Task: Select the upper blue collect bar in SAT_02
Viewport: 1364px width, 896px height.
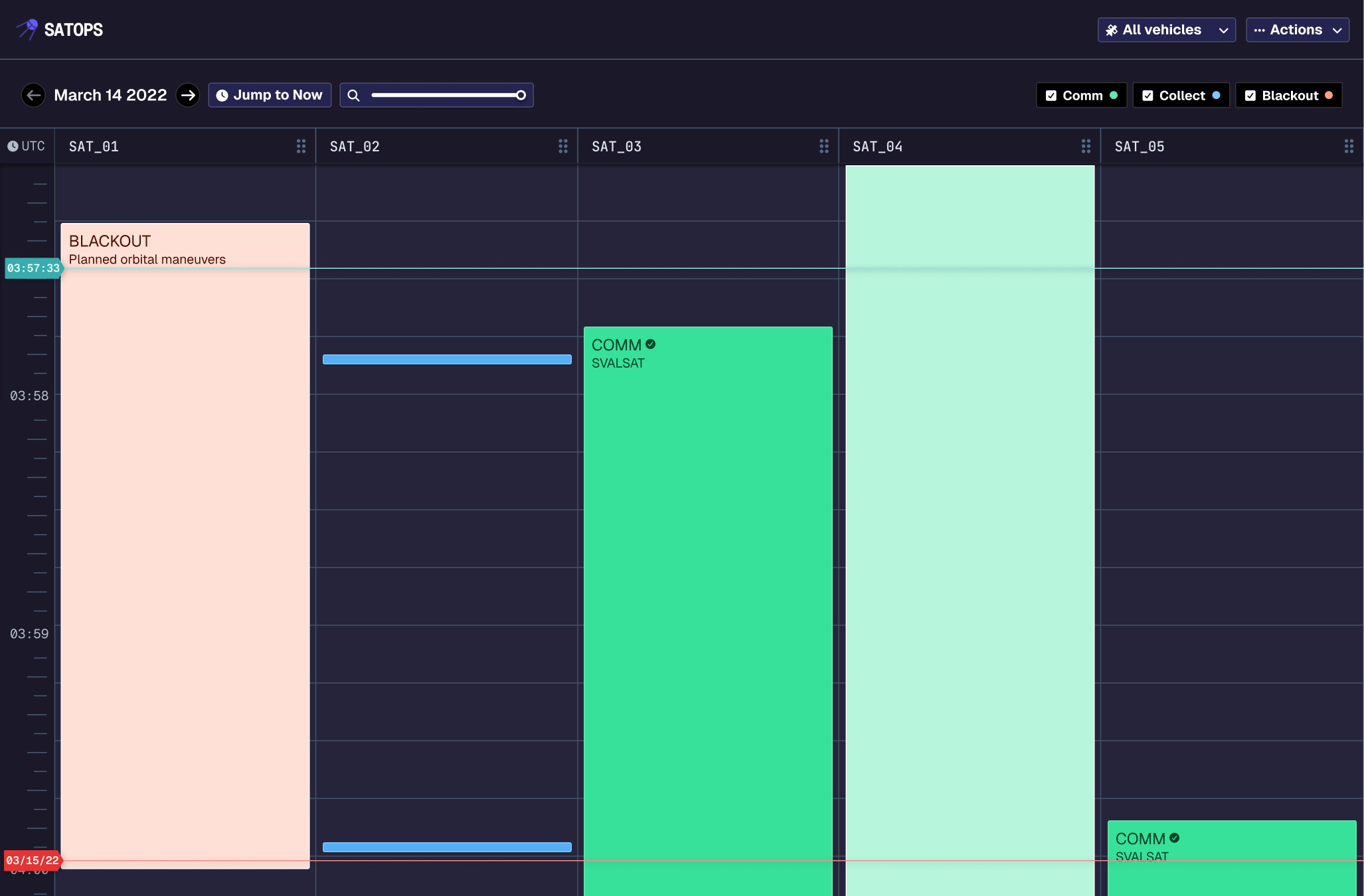Action: (x=447, y=360)
